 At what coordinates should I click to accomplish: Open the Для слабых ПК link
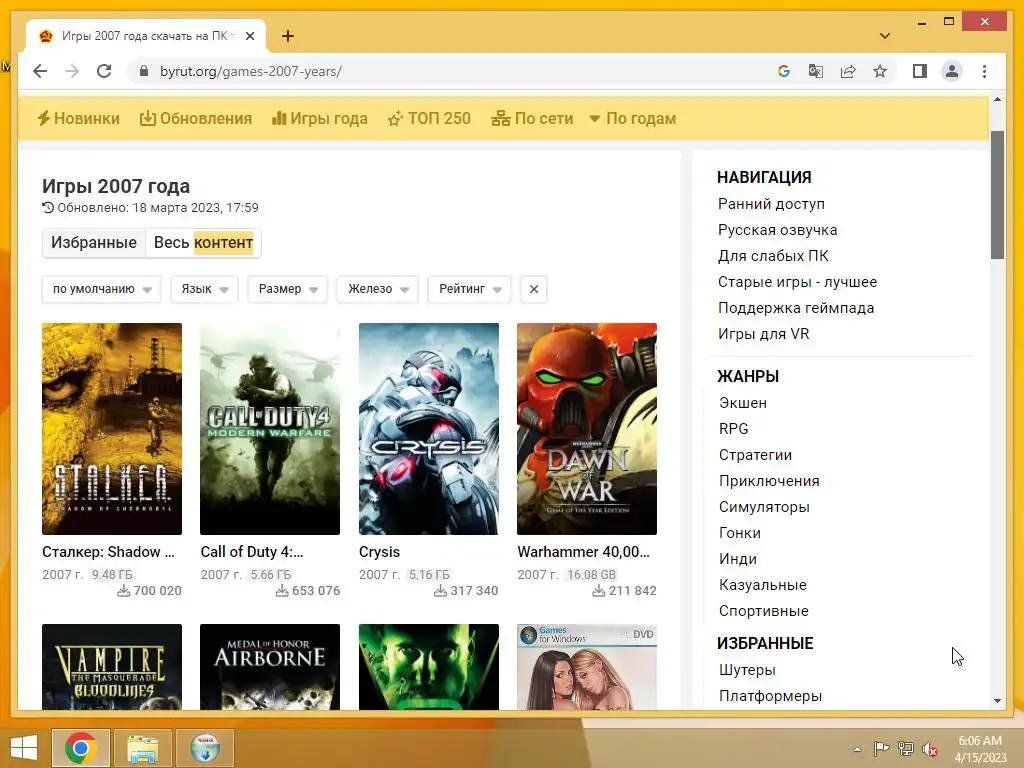773,256
